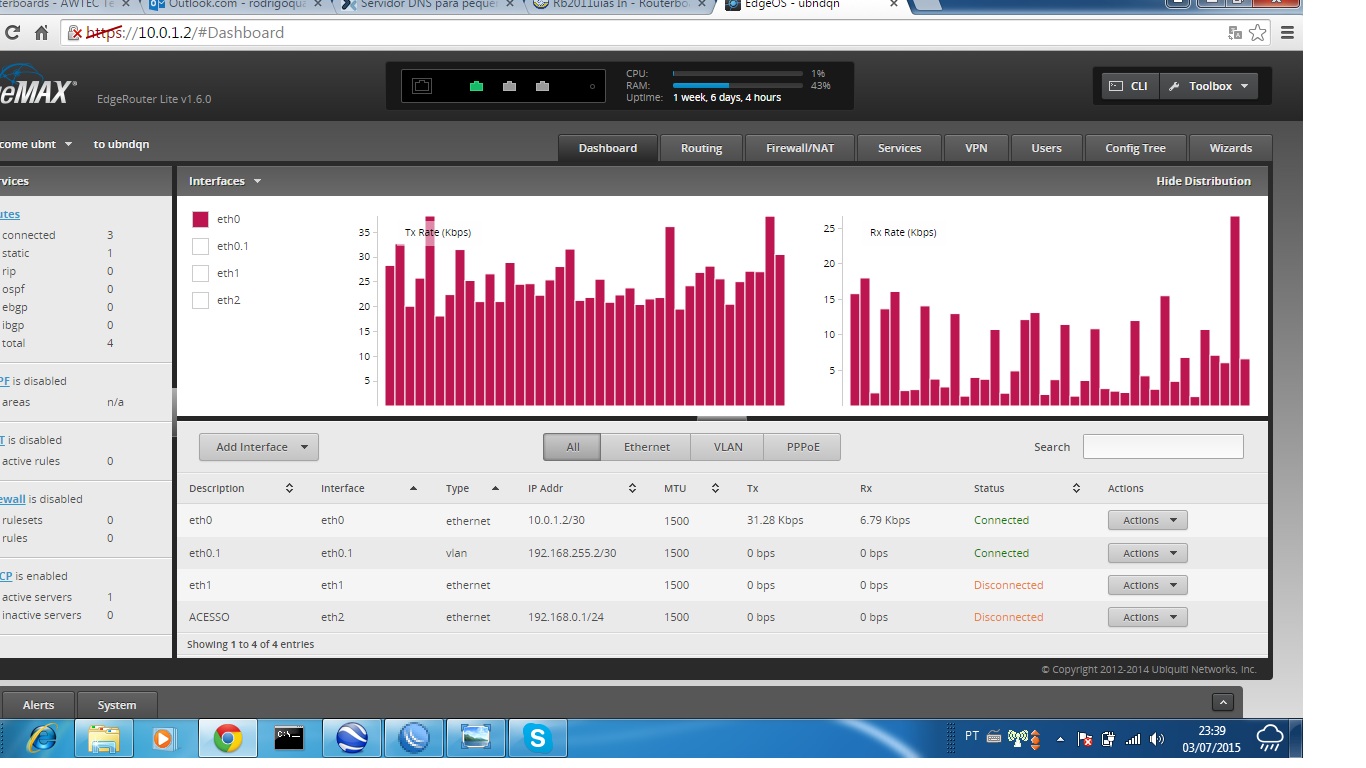Reload the page with the refresh icon

(12, 33)
